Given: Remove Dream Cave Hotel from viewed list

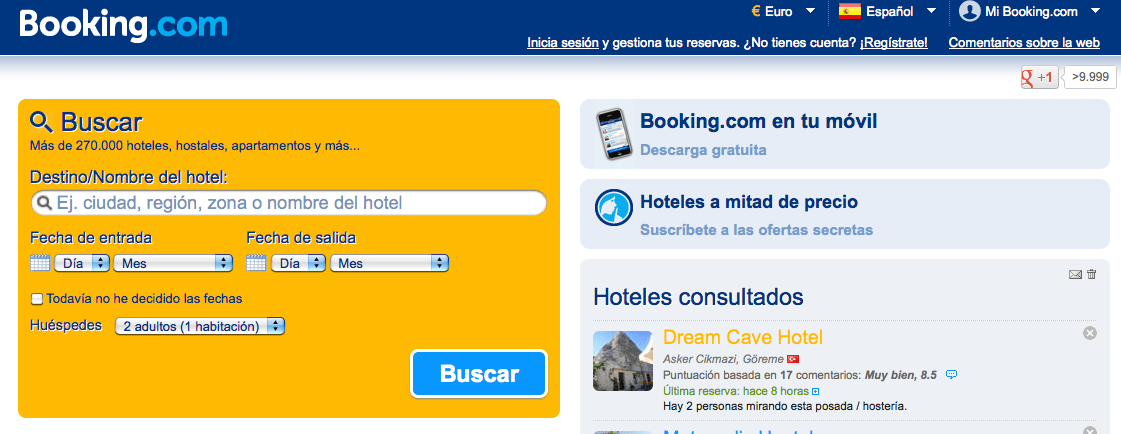Looking at the screenshot, I should pyautogui.click(x=1090, y=332).
